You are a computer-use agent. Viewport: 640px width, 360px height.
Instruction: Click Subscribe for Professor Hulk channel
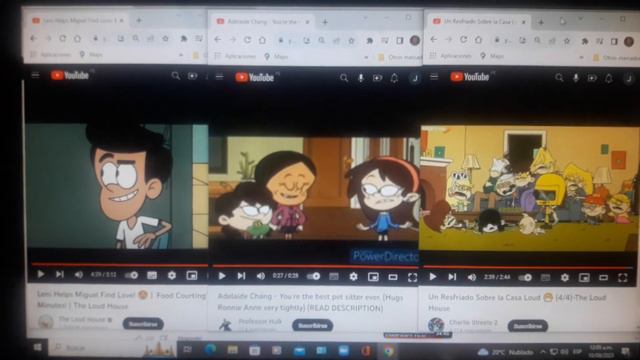point(313,325)
